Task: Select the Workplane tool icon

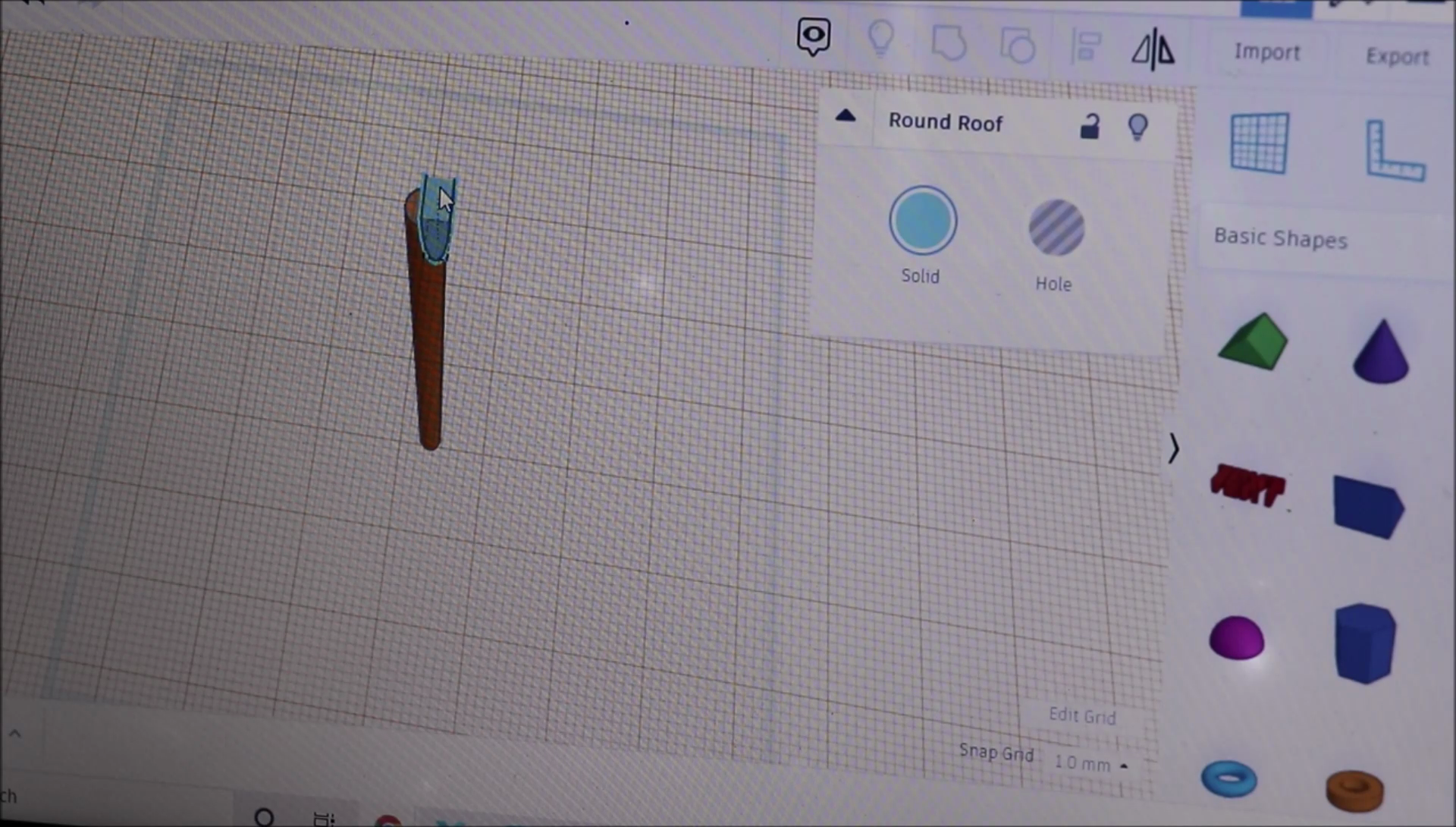Action: point(1259,143)
